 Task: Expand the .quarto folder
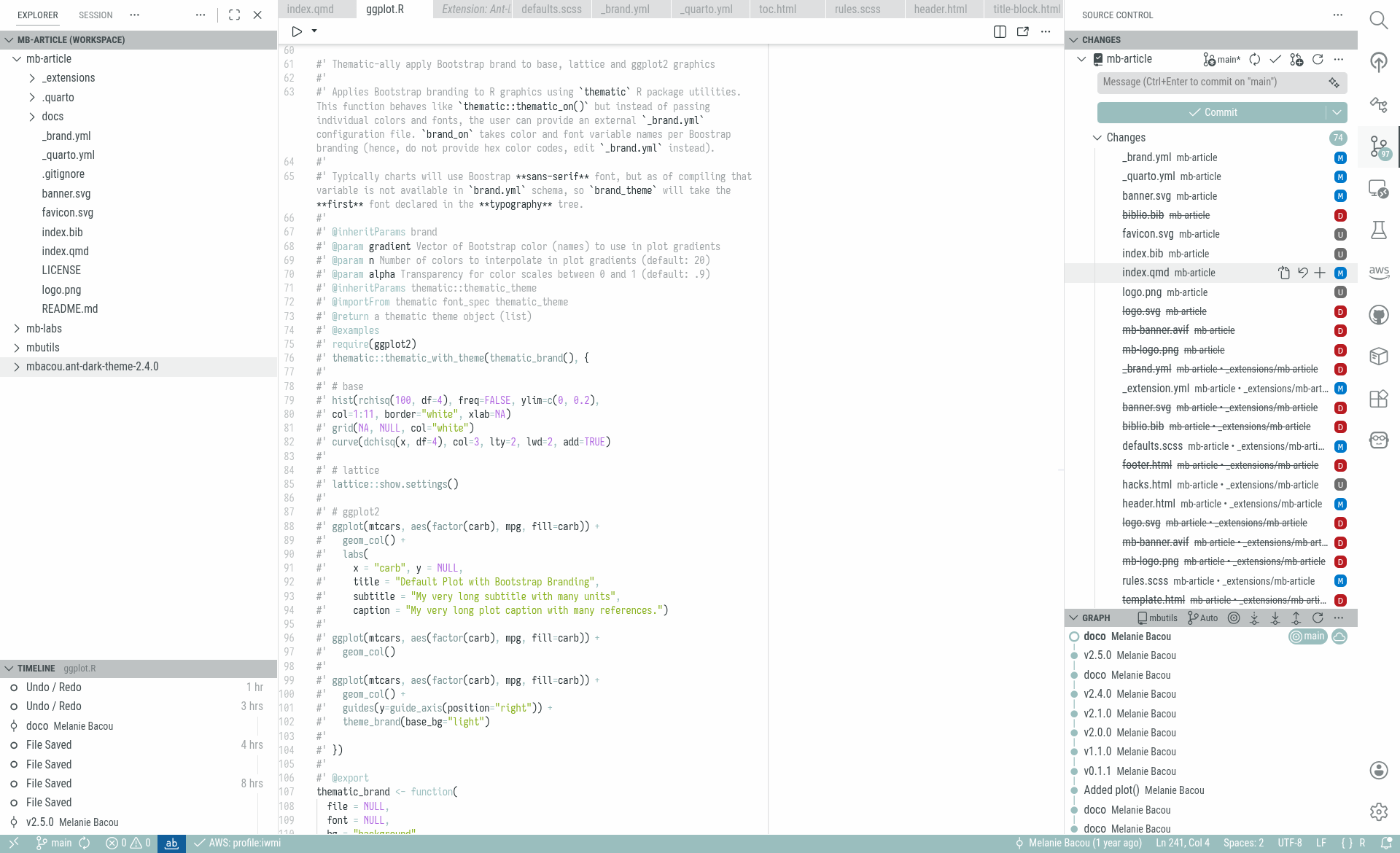click(x=32, y=98)
